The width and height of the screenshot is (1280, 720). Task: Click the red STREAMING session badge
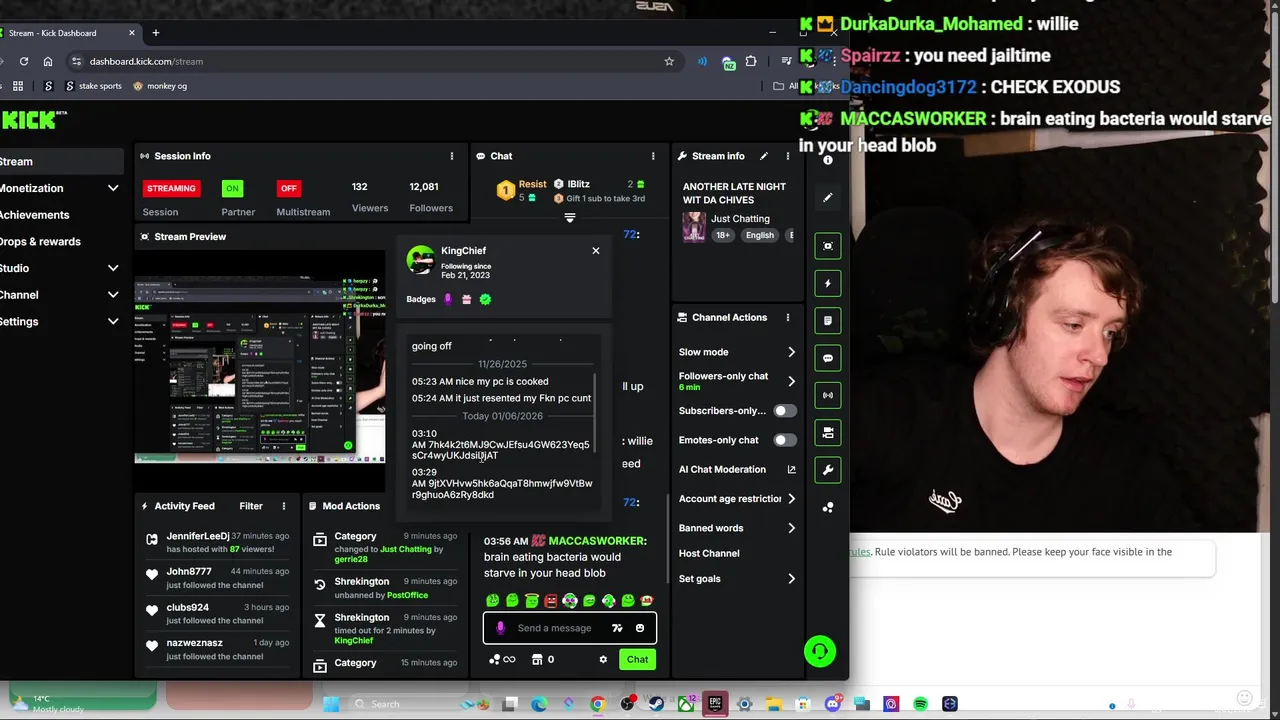coord(171,188)
